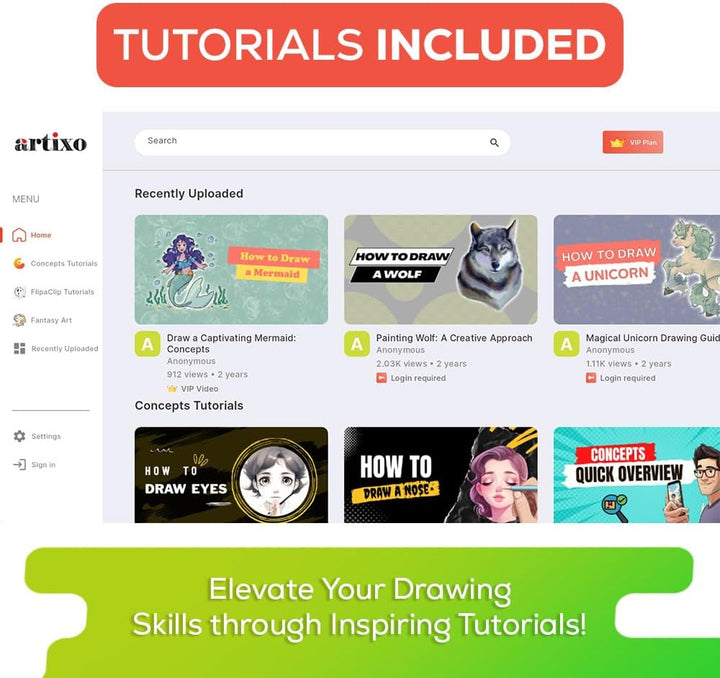The image size is (720, 678).
Task: Select the FlipaClip Tutorials sidebar icon
Action: click(x=19, y=292)
